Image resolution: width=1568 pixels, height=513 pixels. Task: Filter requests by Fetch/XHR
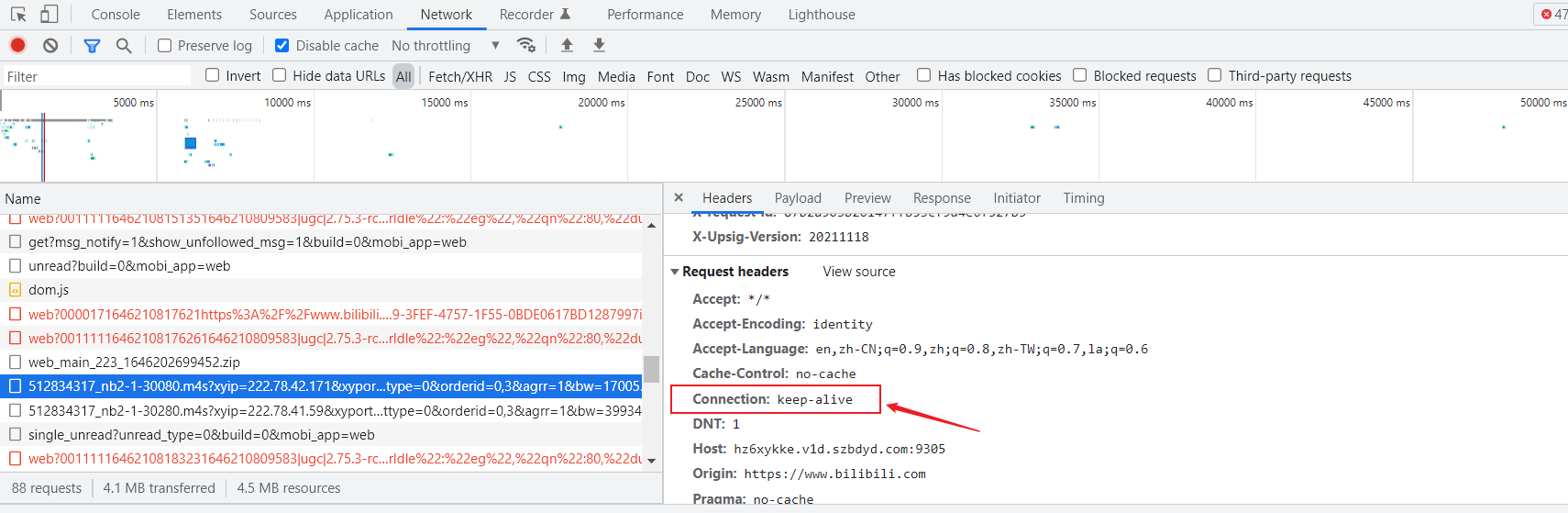tap(460, 76)
